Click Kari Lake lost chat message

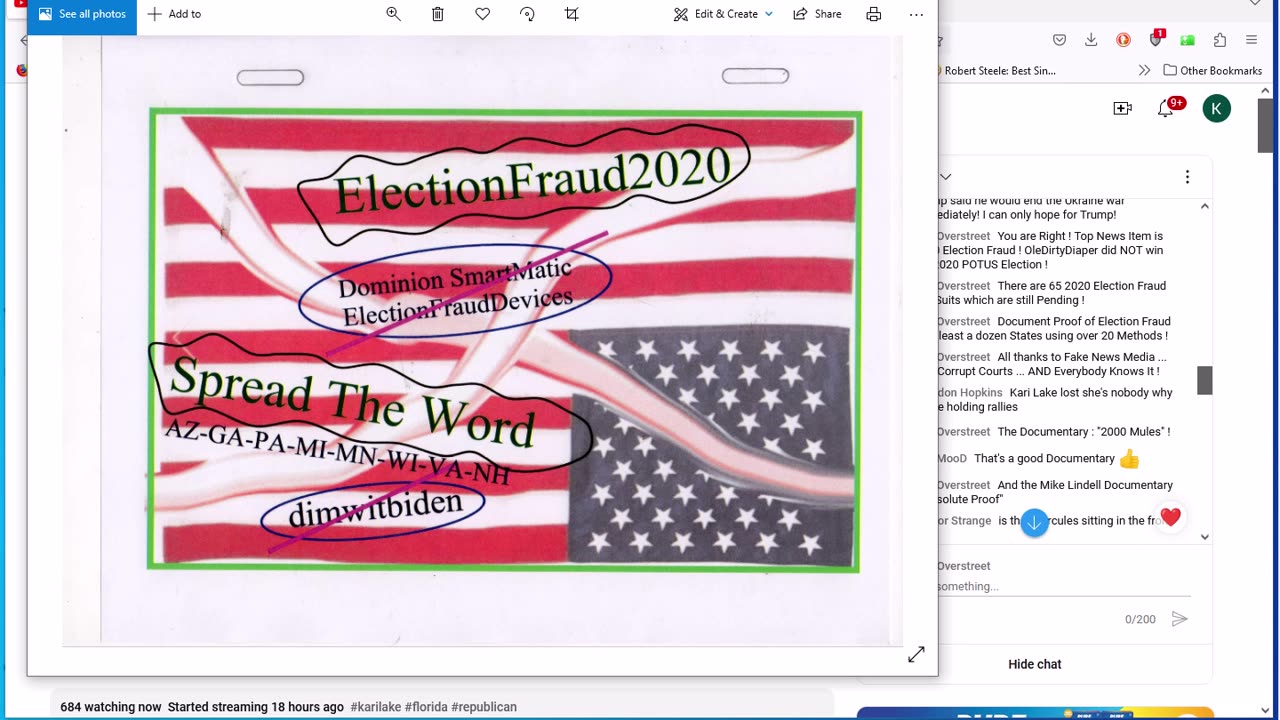click(1055, 400)
